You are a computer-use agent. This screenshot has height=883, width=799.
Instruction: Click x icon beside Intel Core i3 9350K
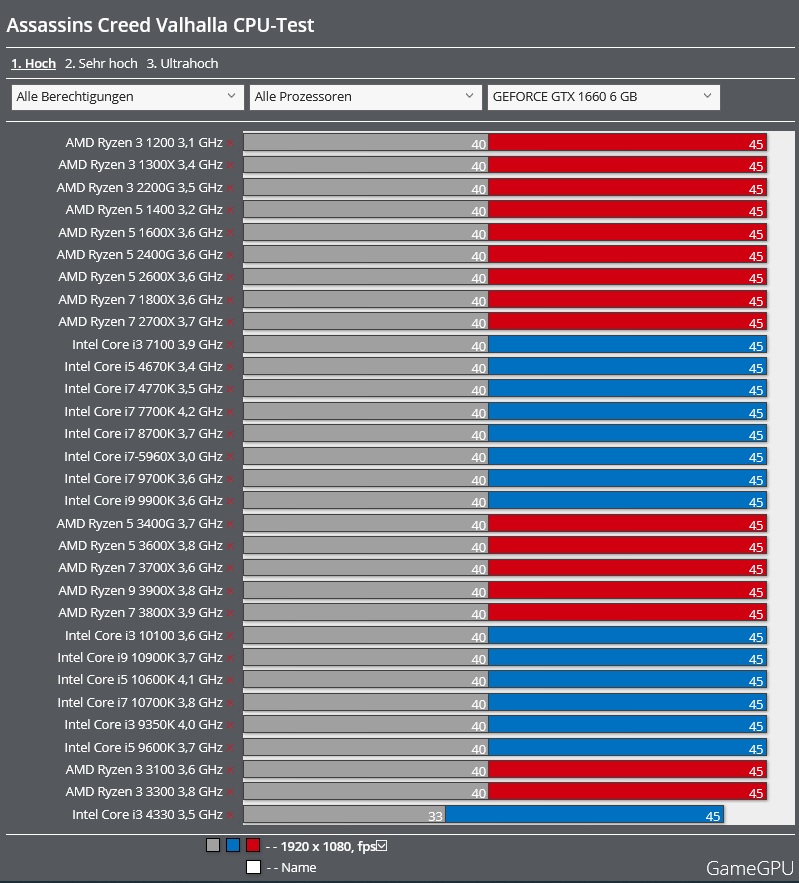(x=230, y=726)
